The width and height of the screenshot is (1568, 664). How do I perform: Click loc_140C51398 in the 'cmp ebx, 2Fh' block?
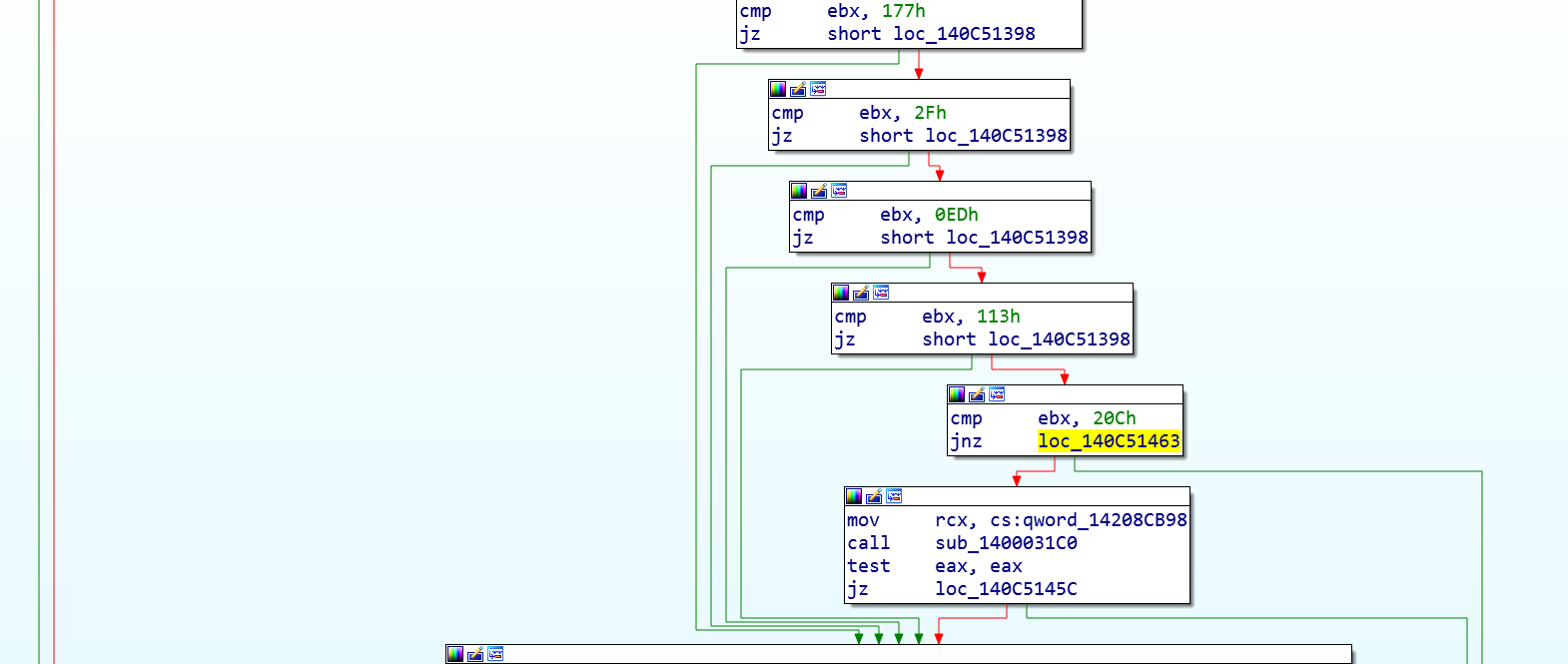tap(996, 136)
